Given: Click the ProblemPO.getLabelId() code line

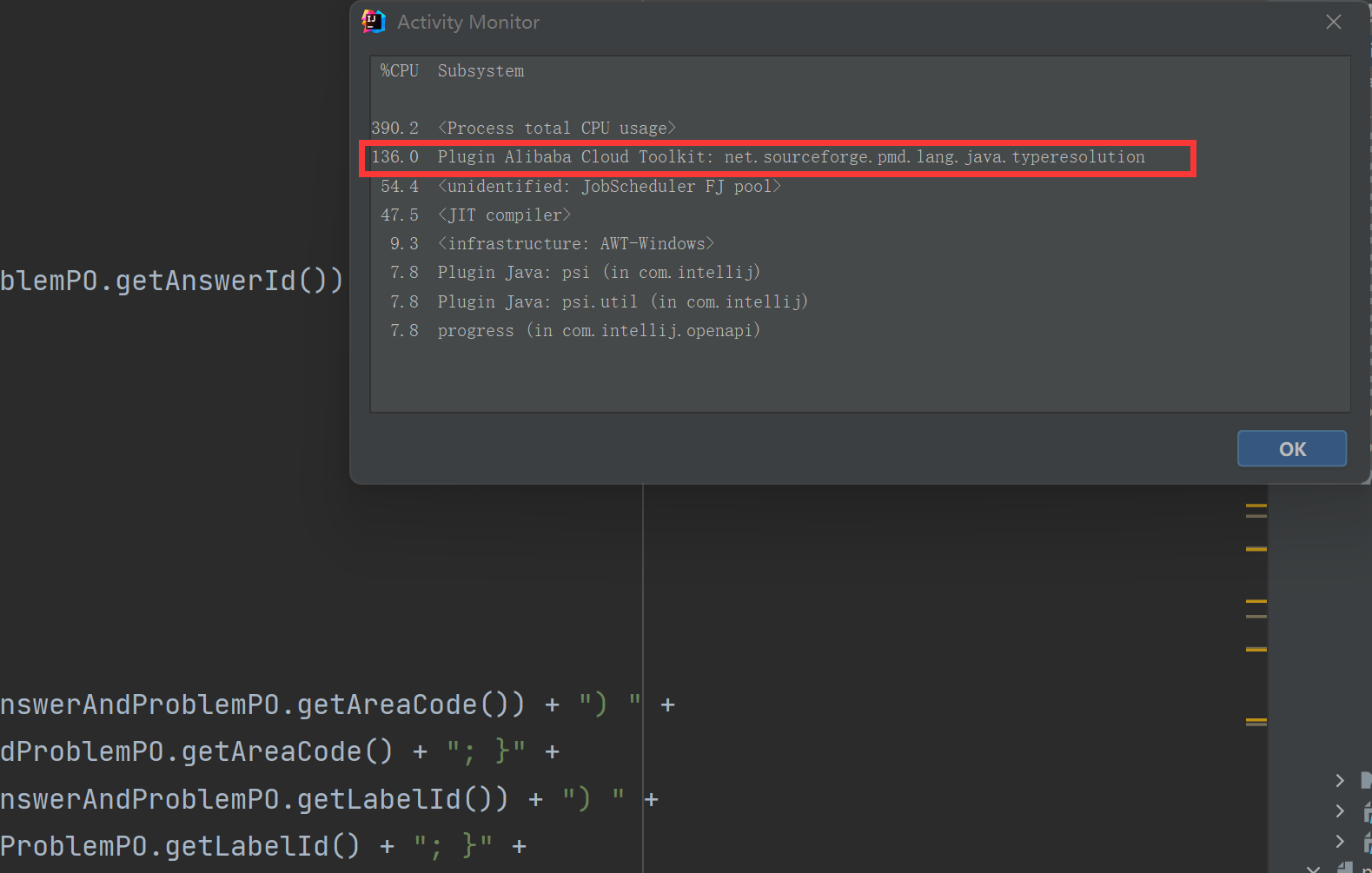Looking at the screenshot, I should click(x=263, y=845).
